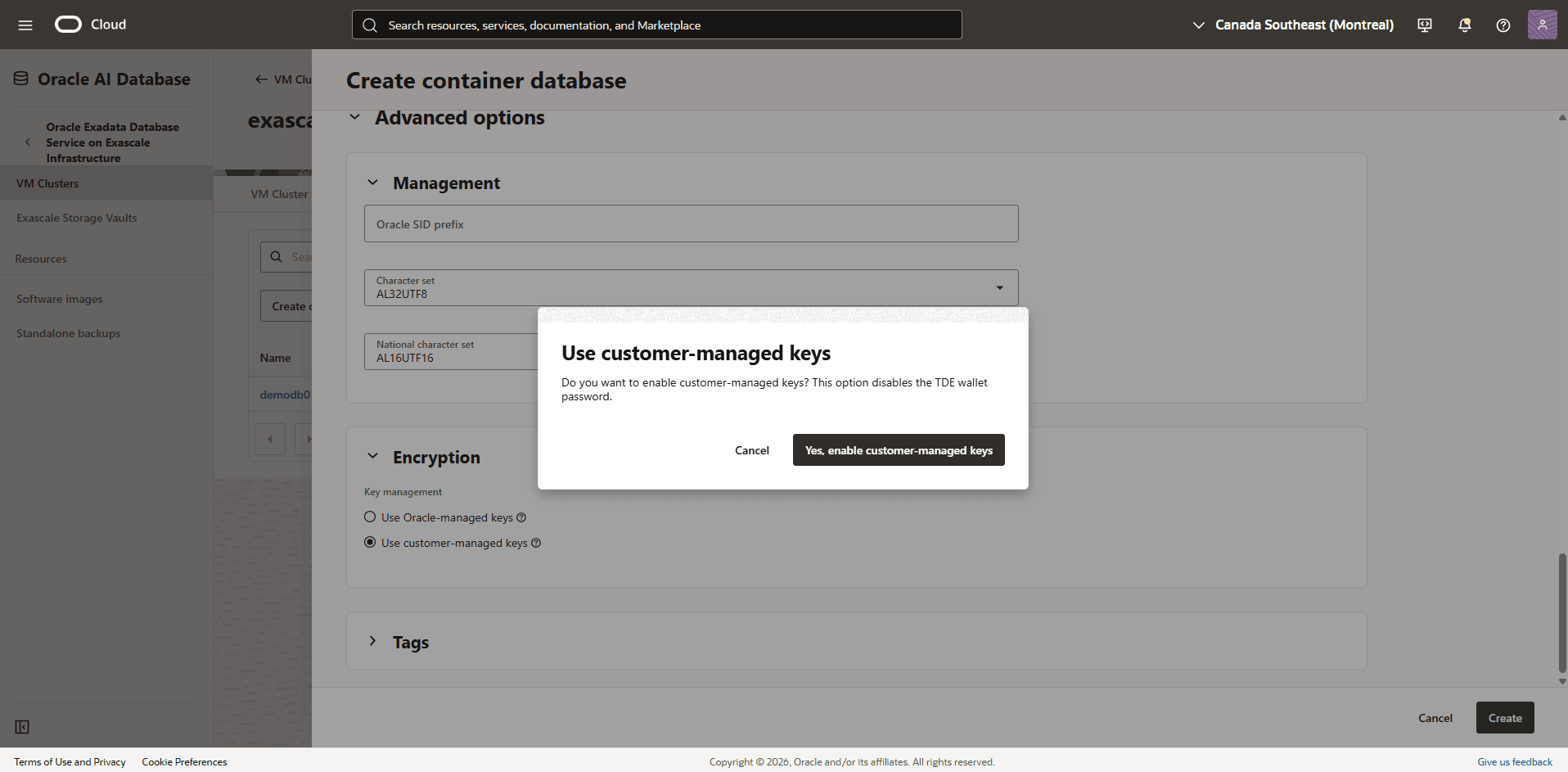The image size is (1568, 772).
Task: Open Cookie Preferences link
Action: tap(184, 762)
